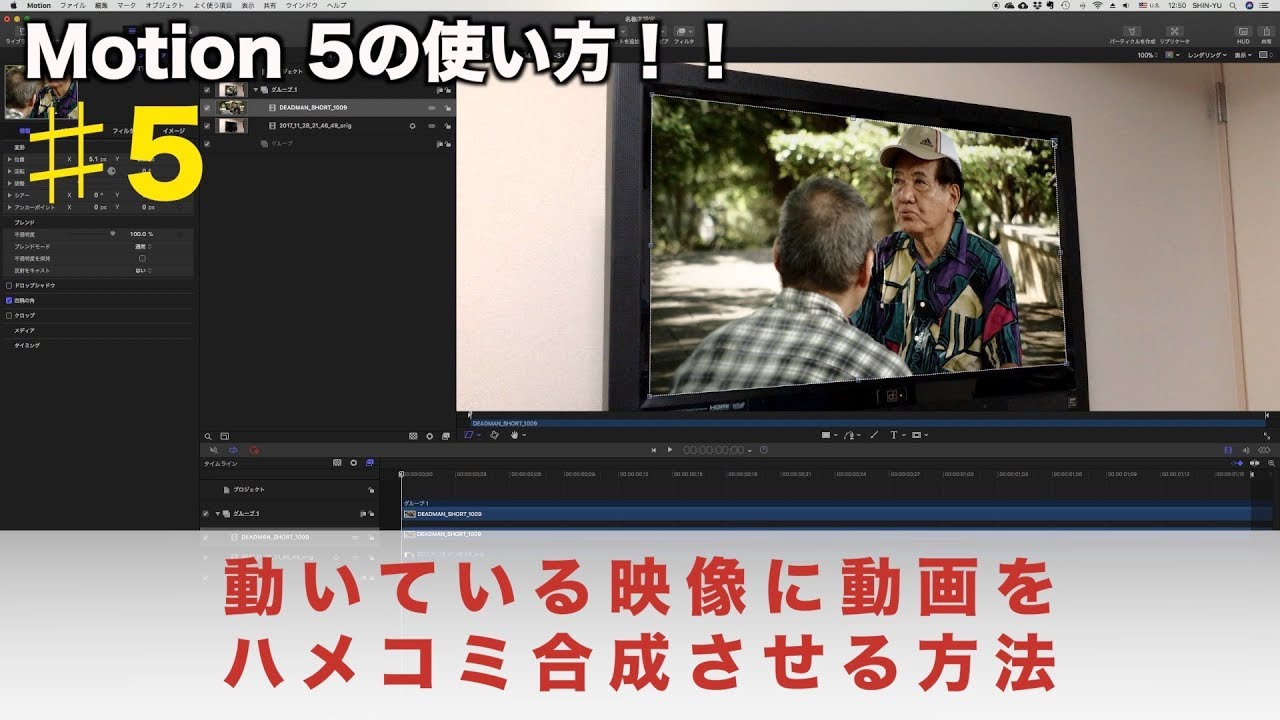Open the Motion application menu
The image size is (1280, 720).
coord(40,5)
